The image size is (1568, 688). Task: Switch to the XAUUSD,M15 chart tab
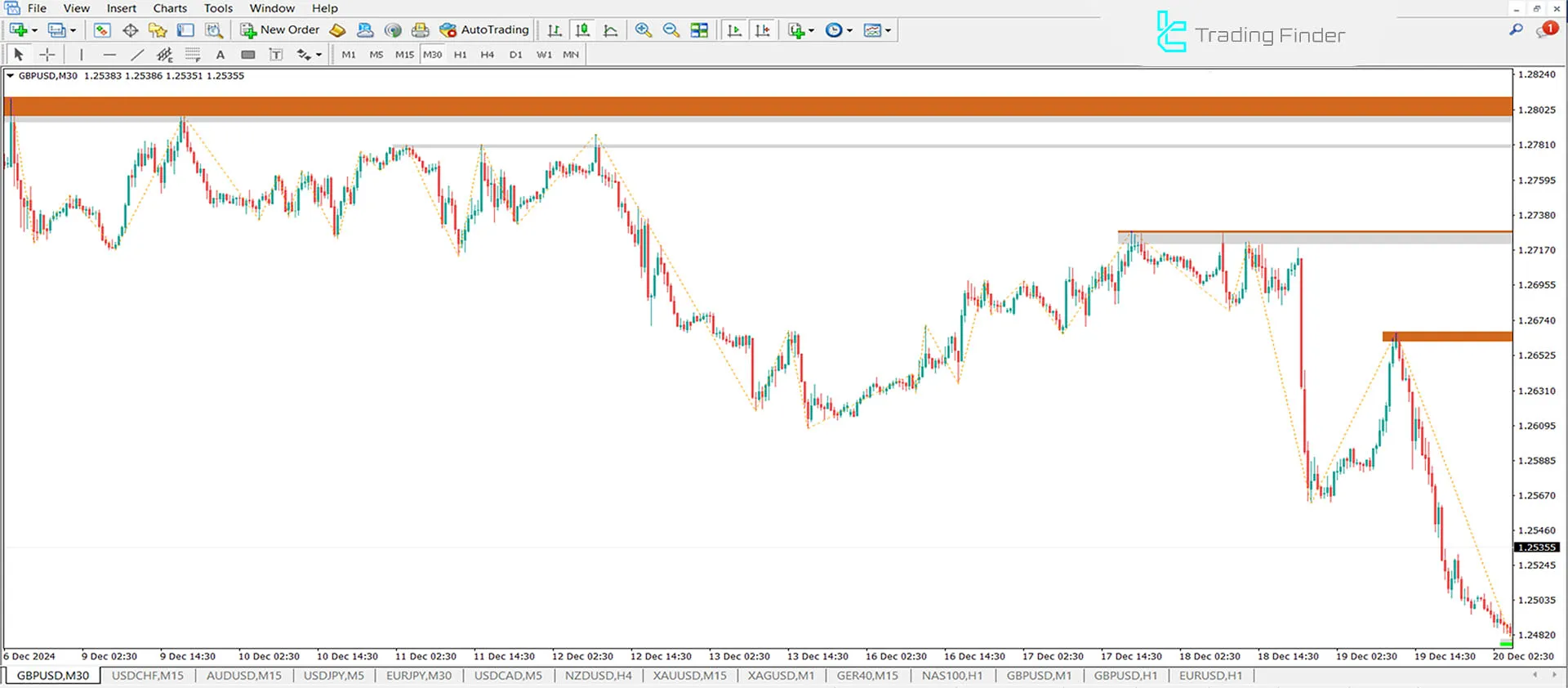689,676
